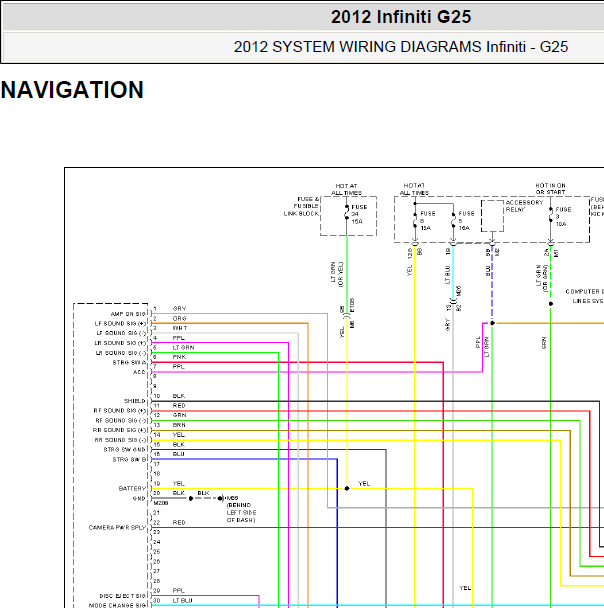Click the 'STRG SW A' label

(129, 363)
